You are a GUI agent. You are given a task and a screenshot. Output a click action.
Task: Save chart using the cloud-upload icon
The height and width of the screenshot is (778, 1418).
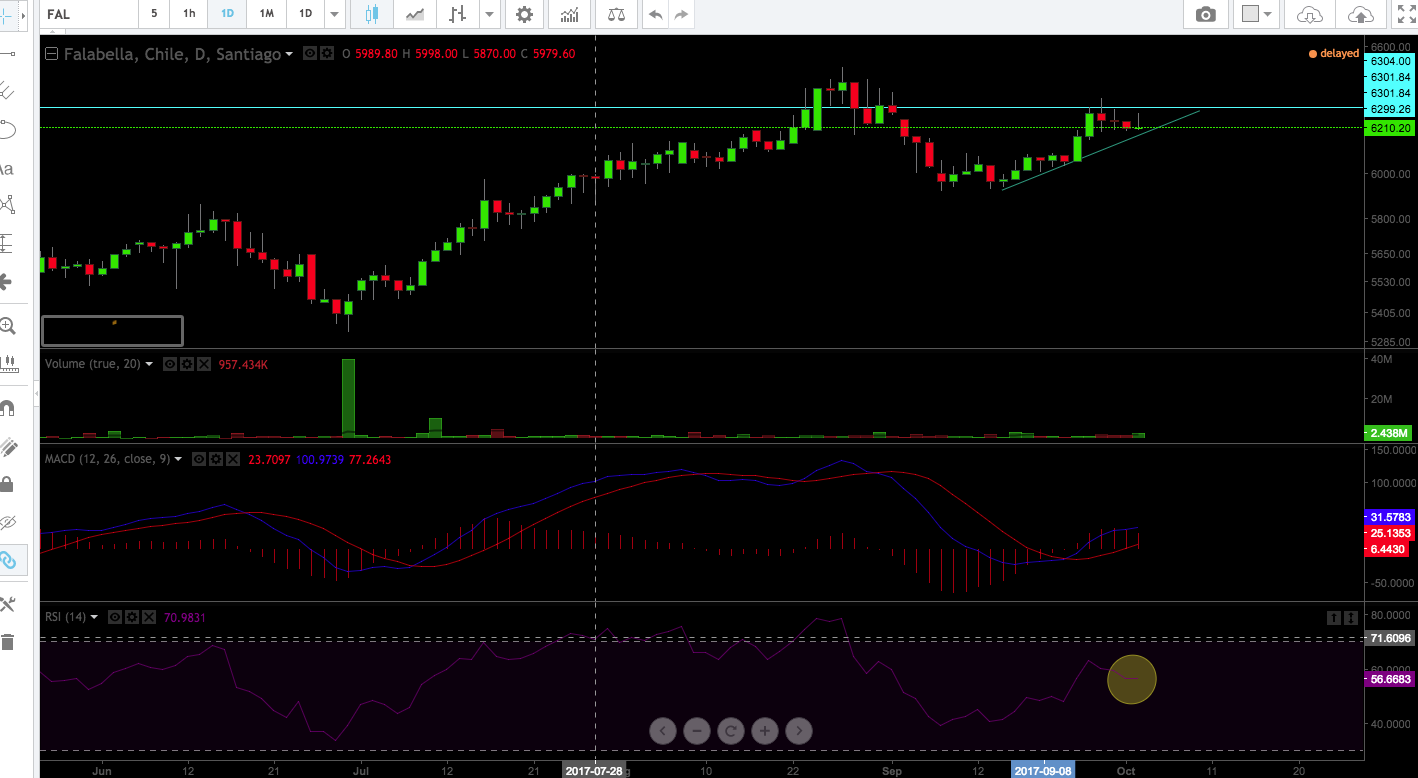point(1360,14)
